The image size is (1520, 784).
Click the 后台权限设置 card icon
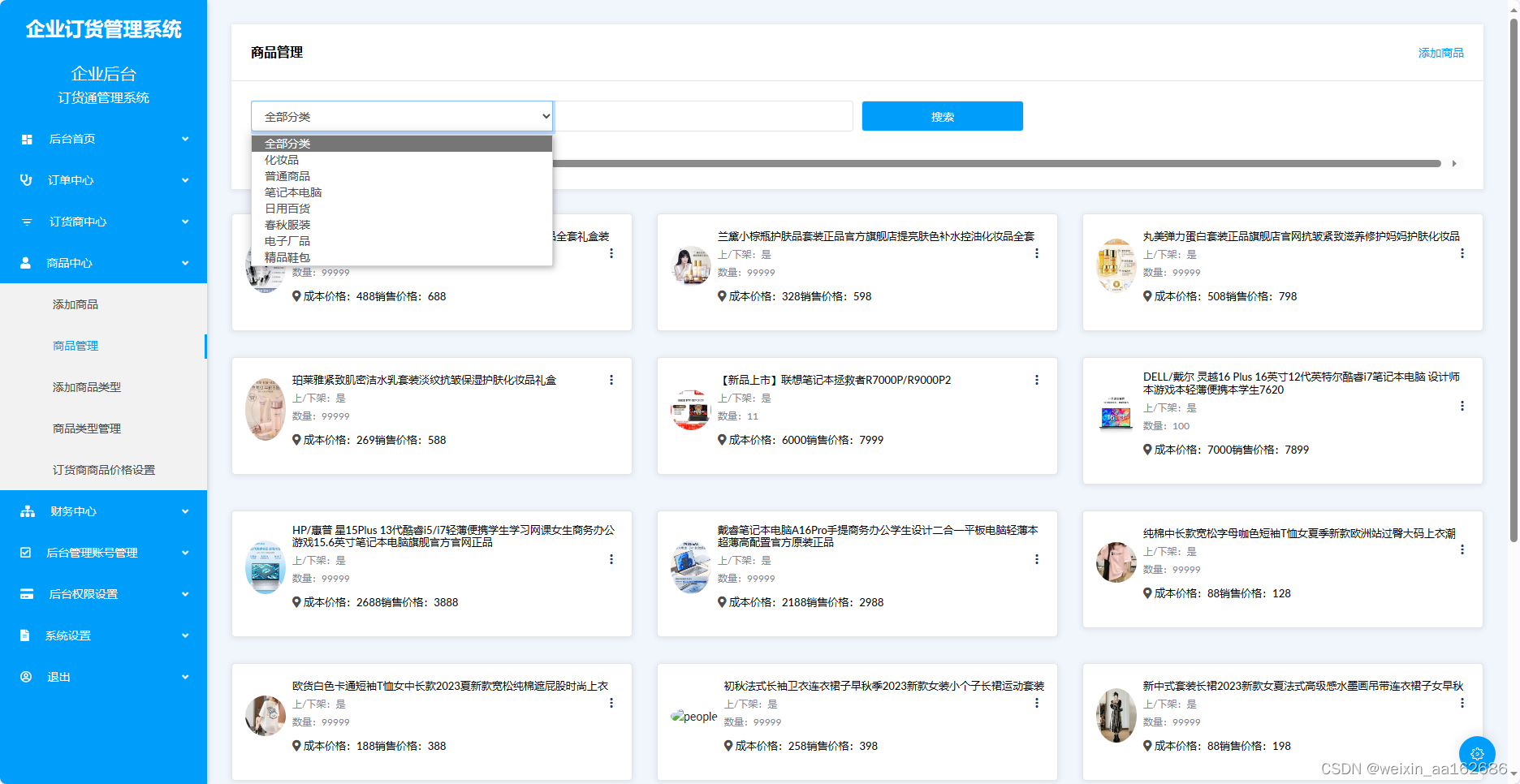(27, 594)
